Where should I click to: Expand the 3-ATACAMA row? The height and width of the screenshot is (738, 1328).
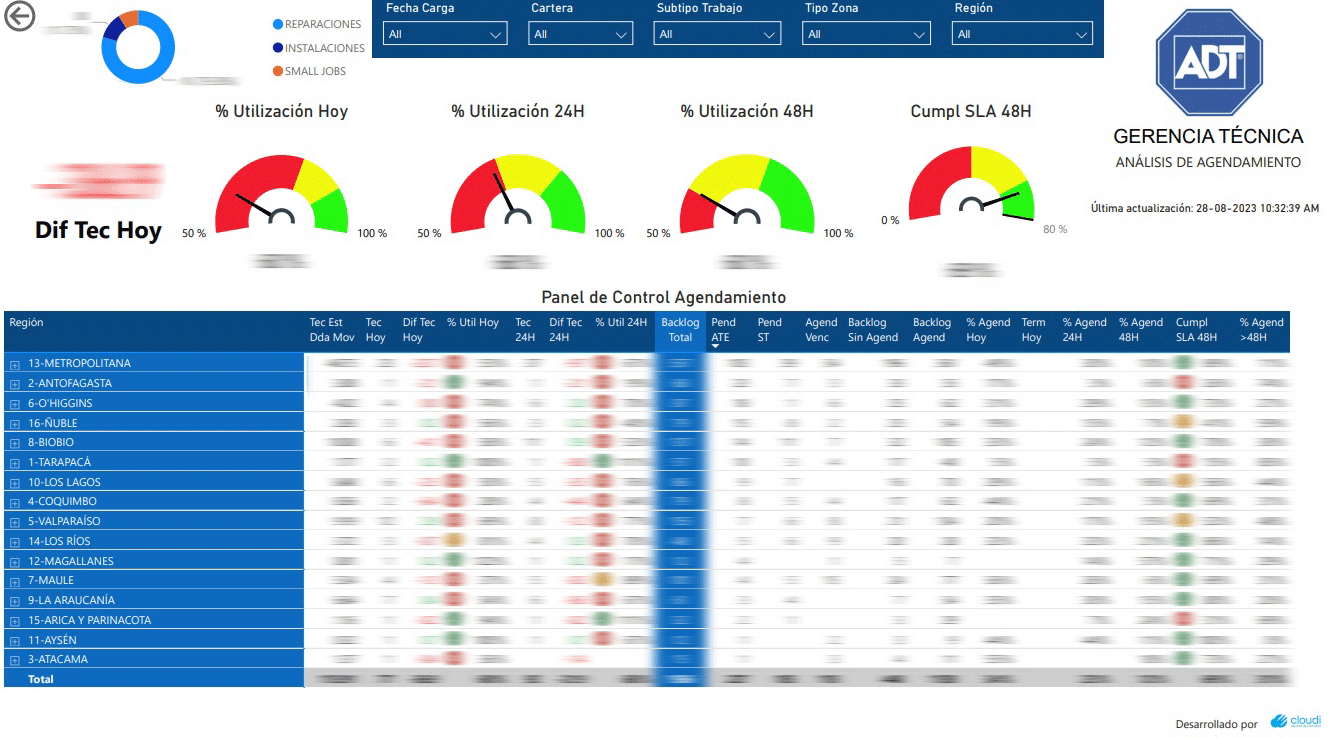click(15, 660)
